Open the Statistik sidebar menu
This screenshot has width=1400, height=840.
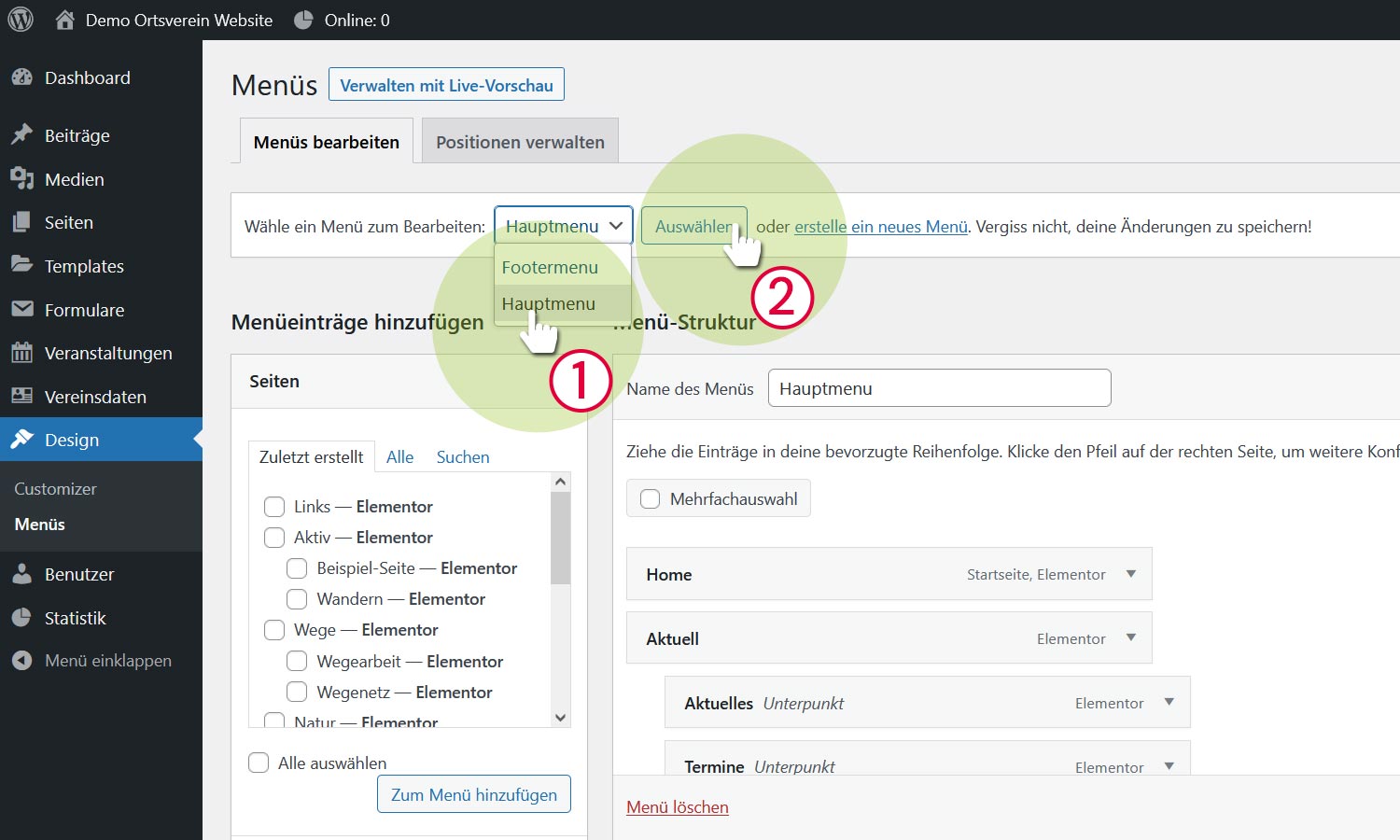tap(101, 618)
